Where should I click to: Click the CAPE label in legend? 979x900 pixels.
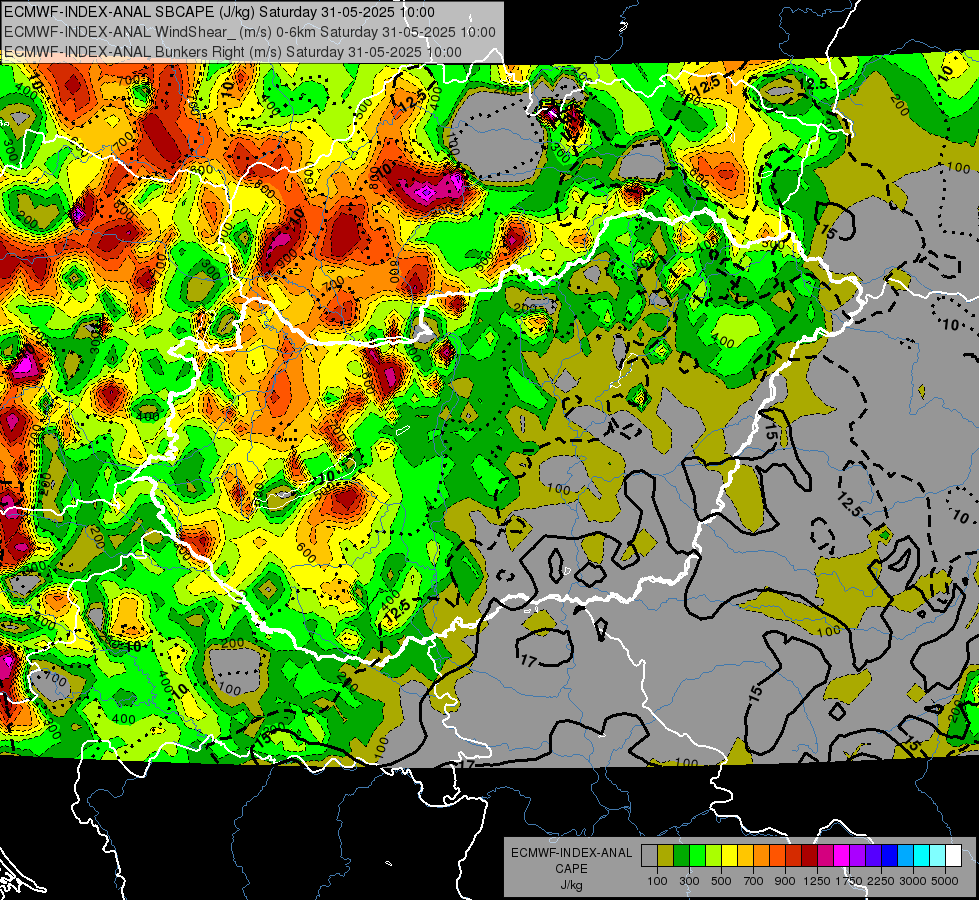point(572,868)
